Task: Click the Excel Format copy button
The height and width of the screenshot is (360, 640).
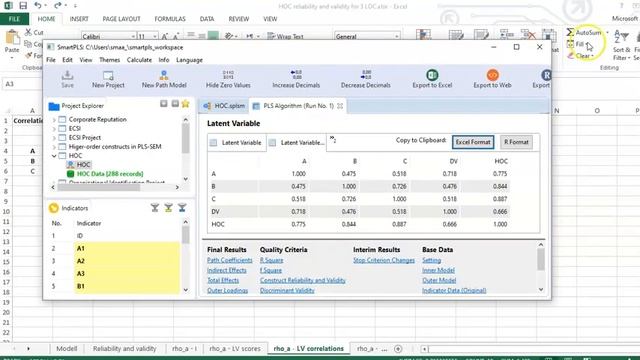Action: (x=473, y=142)
